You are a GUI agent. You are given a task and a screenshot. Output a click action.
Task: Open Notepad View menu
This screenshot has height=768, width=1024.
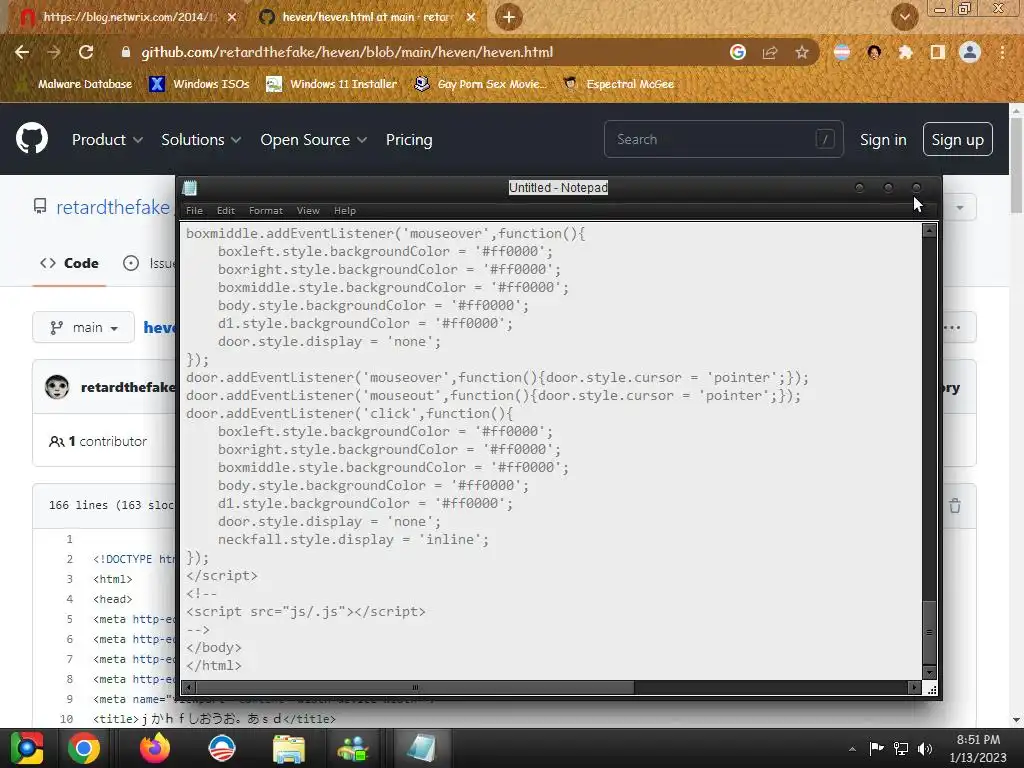click(308, 210)
